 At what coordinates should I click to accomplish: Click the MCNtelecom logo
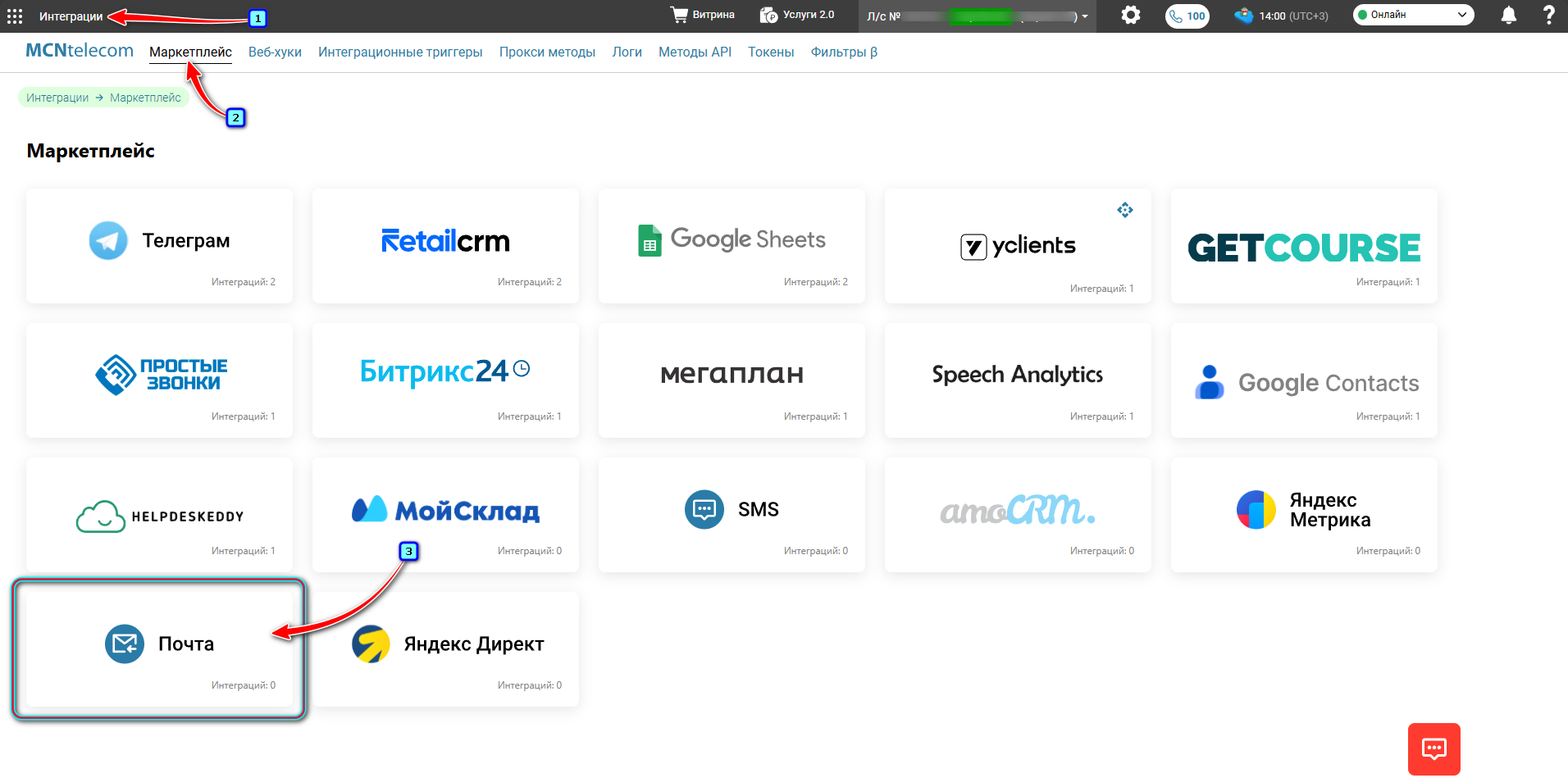[x=80, y=50]
